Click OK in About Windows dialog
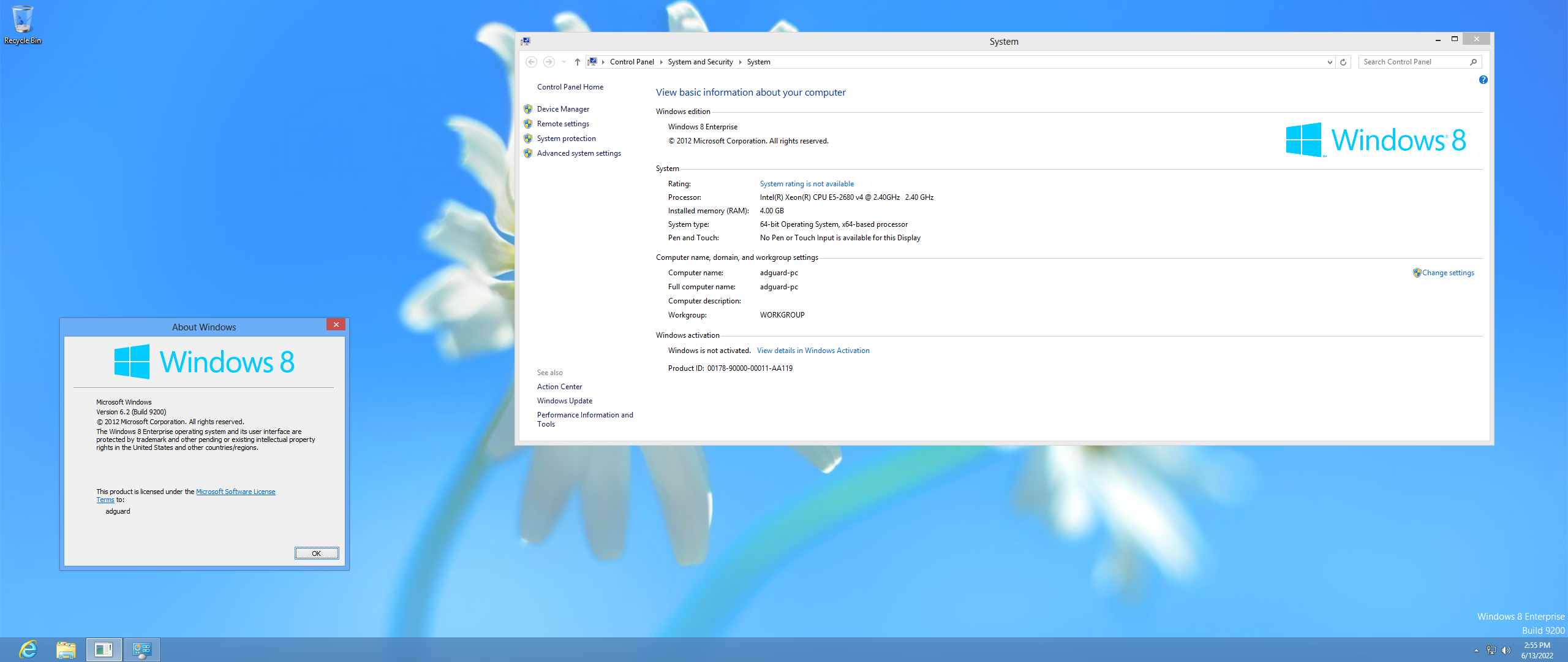The height and width of the screenshot is (662, 1568). coord(317,554)
